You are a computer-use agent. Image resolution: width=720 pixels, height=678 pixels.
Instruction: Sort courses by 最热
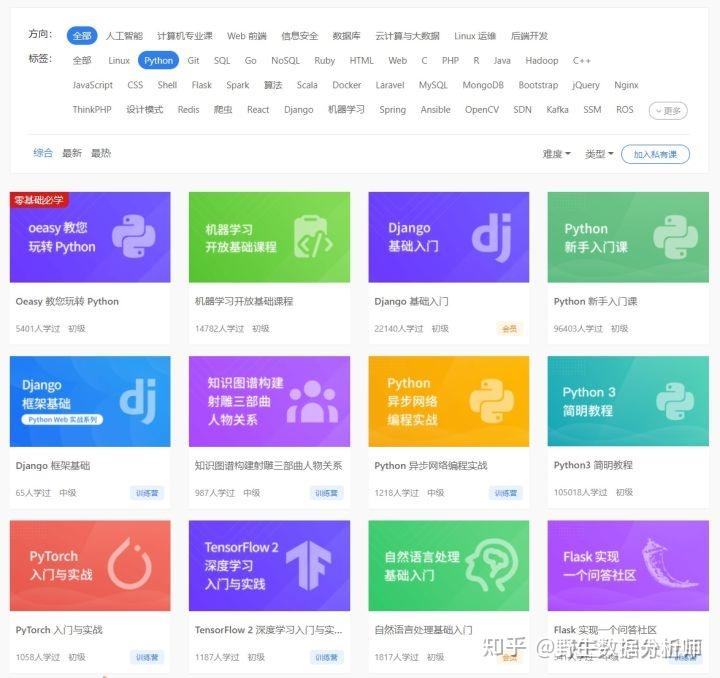(x=101, y=153)
